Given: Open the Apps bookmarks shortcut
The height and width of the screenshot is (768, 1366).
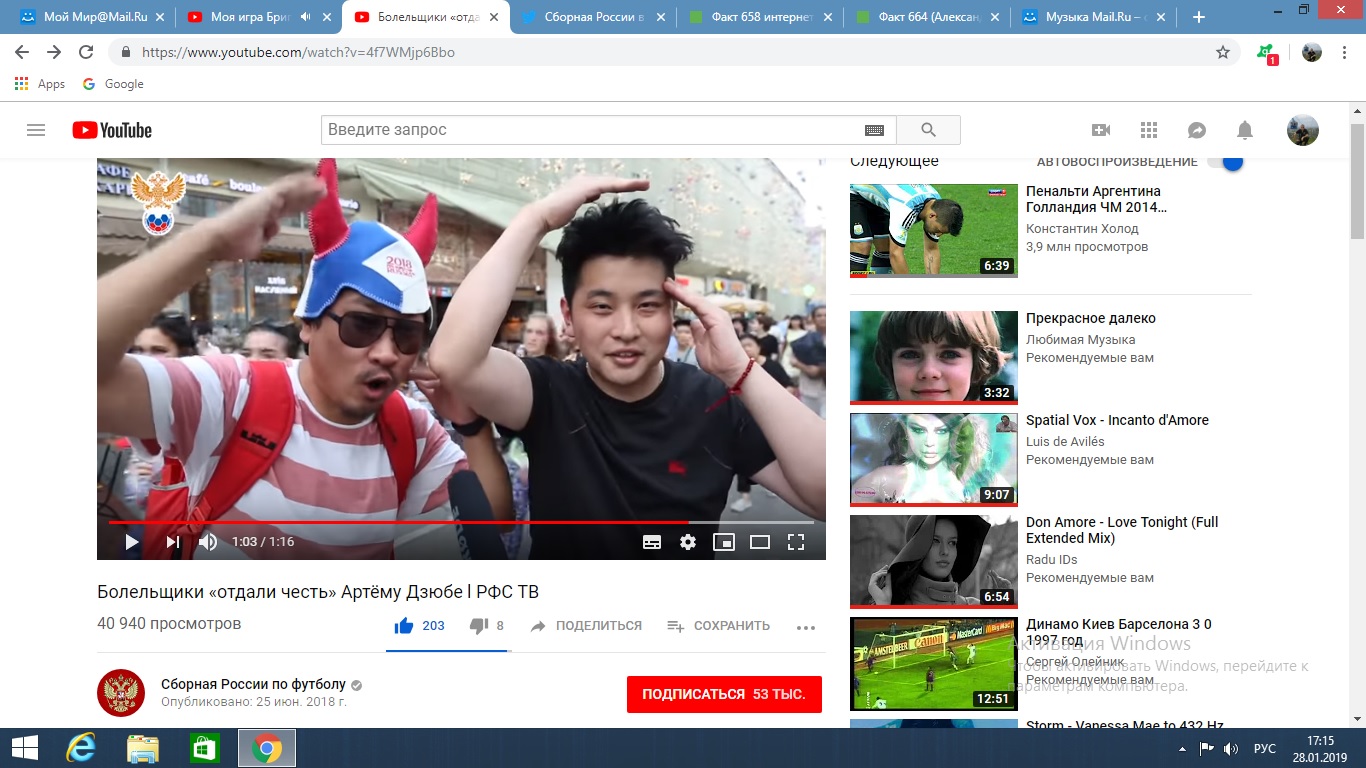Looking at the screenshot, I should 40,84.
